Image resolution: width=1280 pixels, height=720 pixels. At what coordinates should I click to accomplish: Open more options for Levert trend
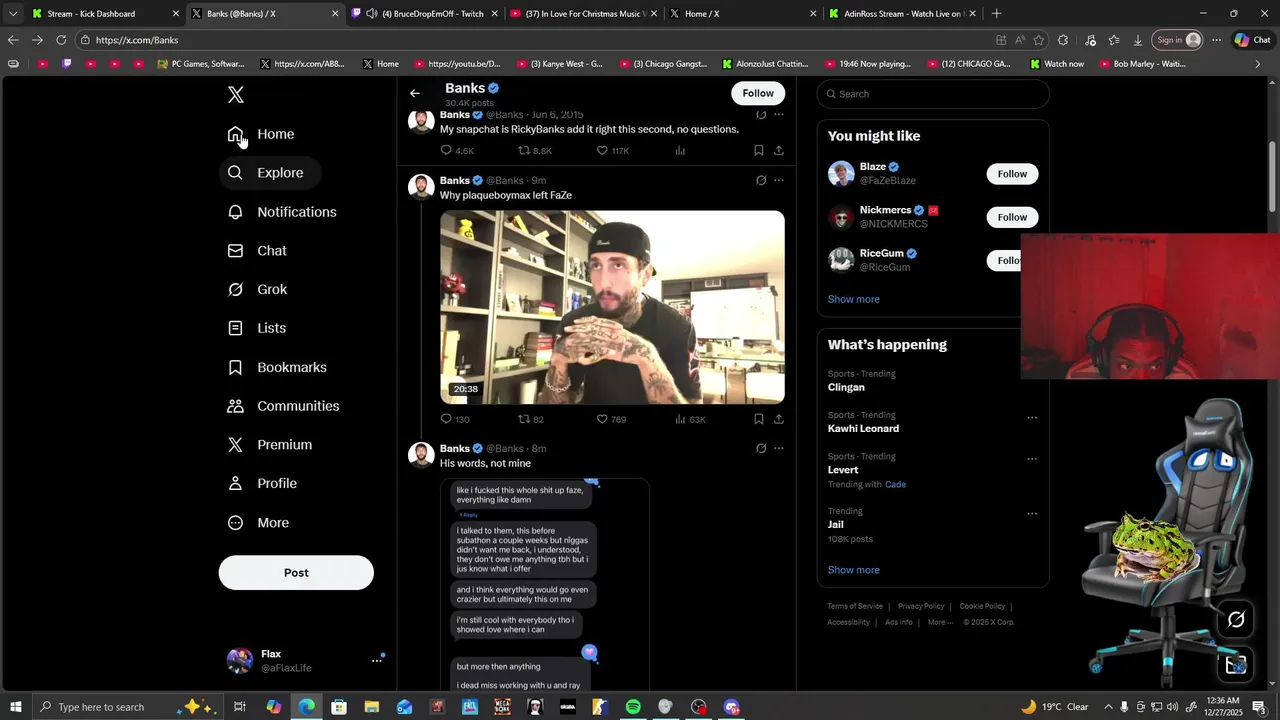(x=1032, y=459)
